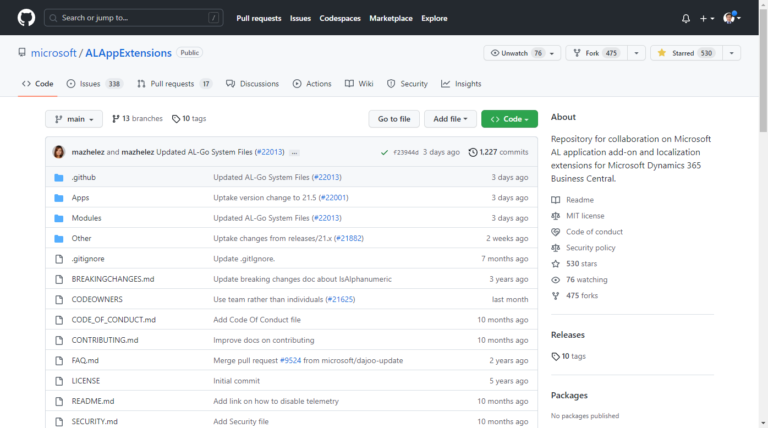Click the commit status checkmark icon

384,152
